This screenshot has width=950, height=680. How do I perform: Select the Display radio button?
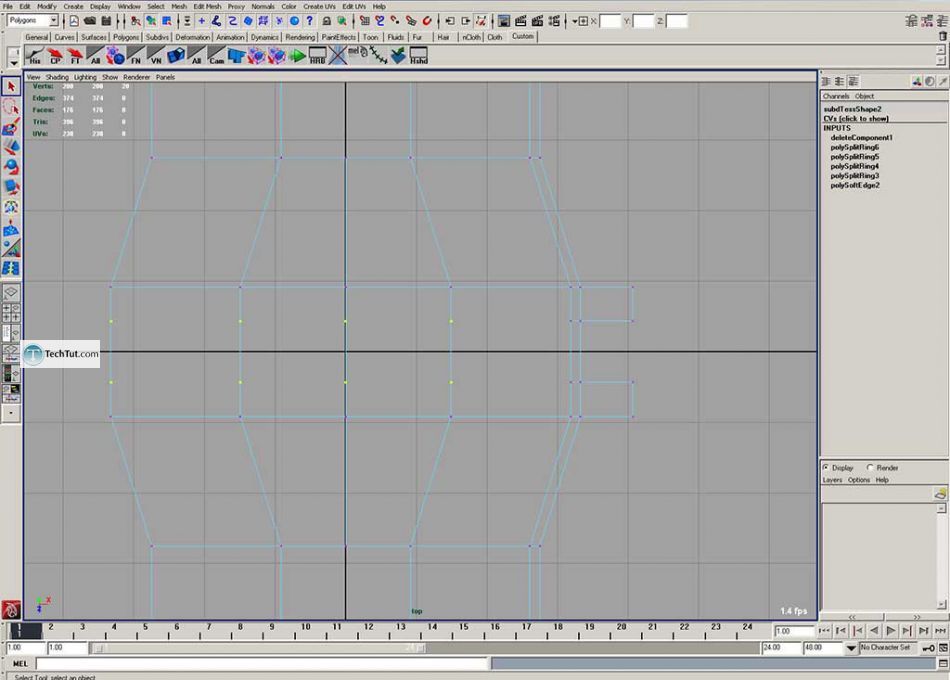pos(826,467)
